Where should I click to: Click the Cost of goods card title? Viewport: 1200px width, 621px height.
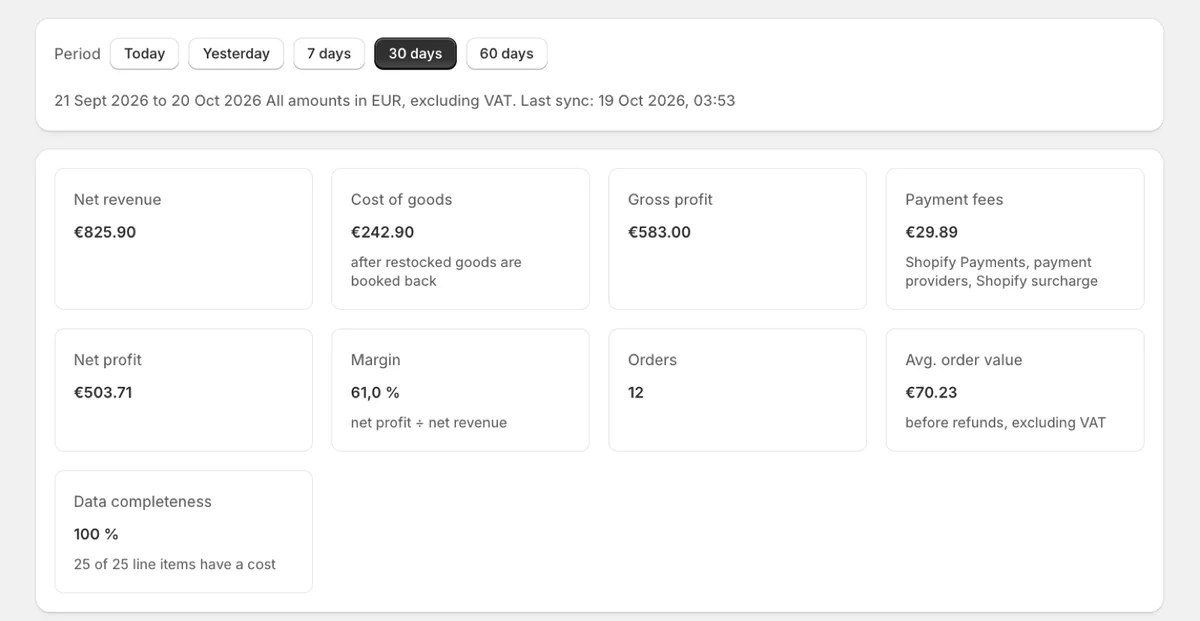coord(401,200)
